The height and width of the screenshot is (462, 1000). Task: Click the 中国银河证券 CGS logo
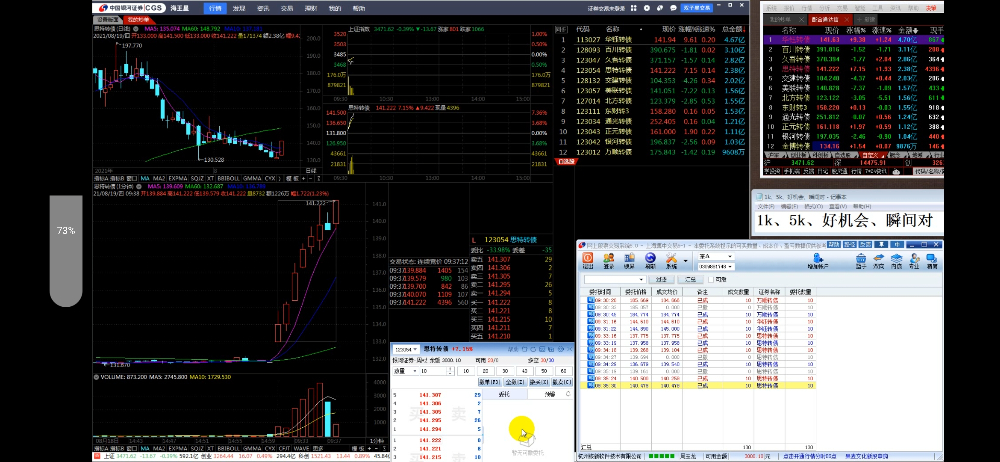pos(130,8)
